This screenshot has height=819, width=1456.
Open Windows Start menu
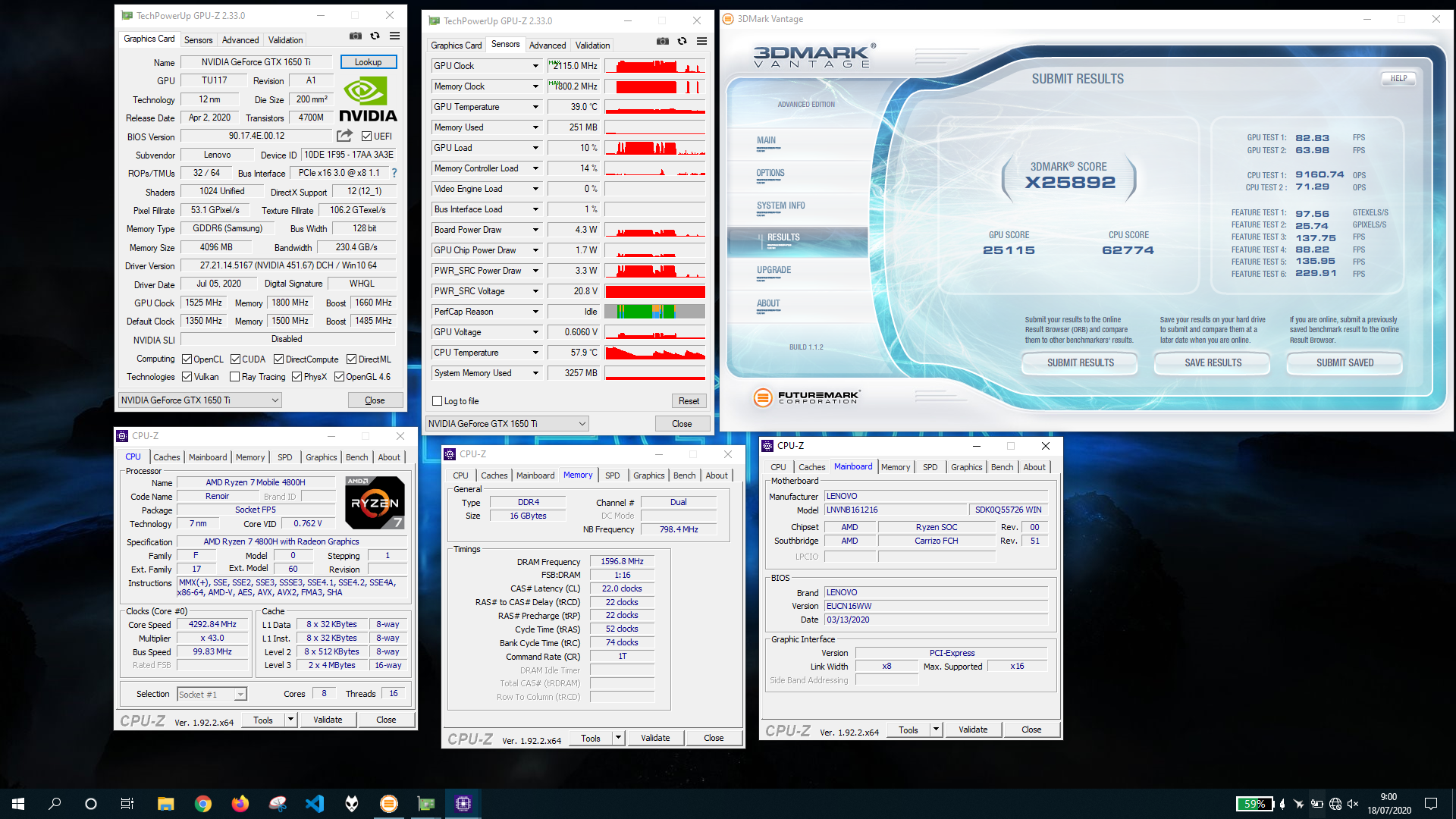coord(18,804)
